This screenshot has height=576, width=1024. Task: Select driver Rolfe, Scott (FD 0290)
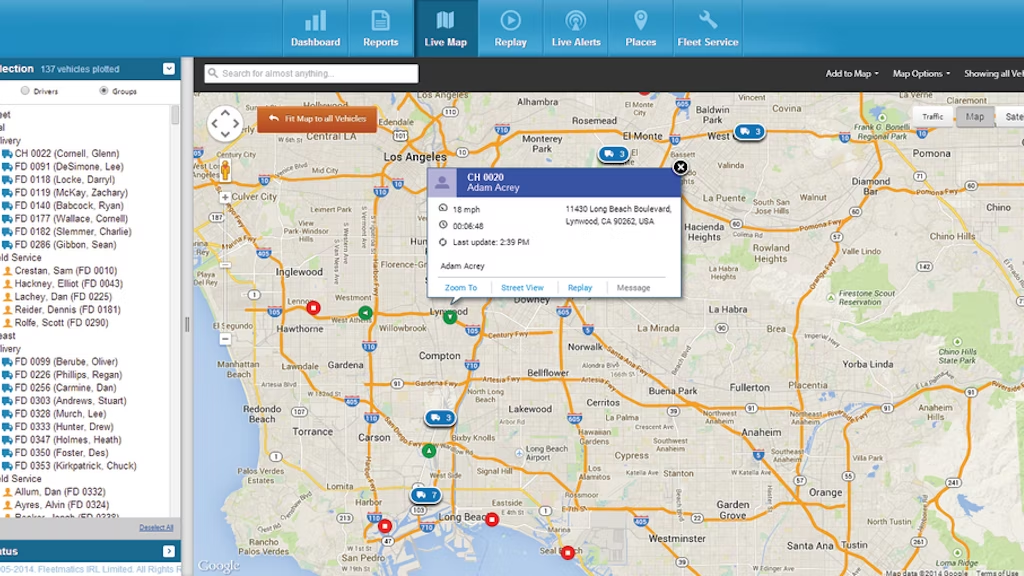pyautogui.click(x=61, y=323)
